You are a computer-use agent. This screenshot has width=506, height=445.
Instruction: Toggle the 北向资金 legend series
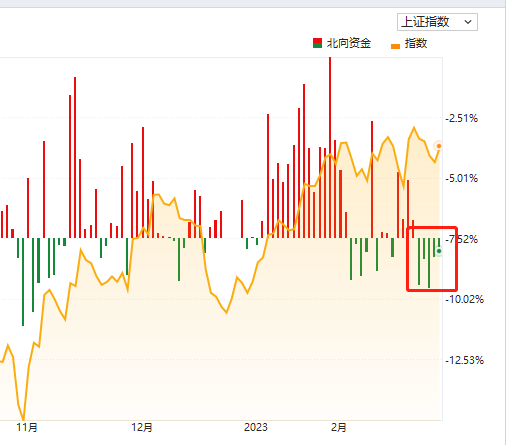point(342,43)
